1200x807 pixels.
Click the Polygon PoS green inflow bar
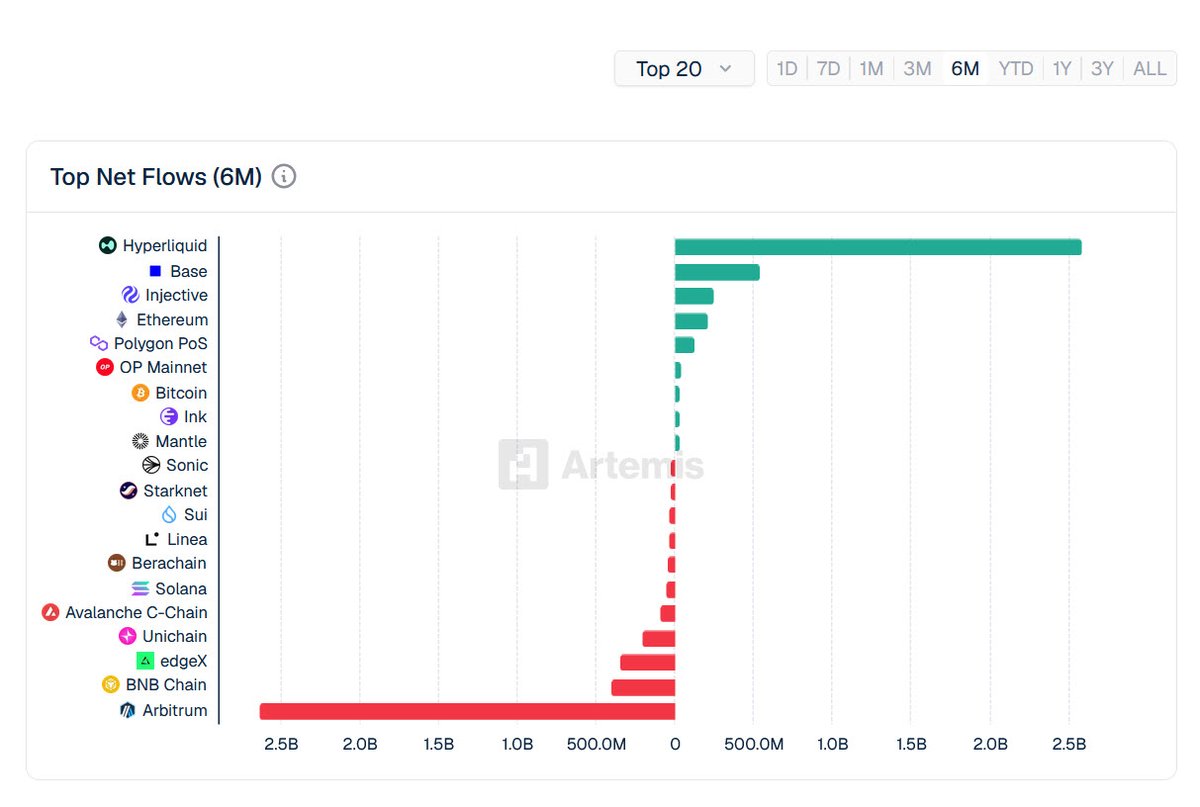coord(685,345)
